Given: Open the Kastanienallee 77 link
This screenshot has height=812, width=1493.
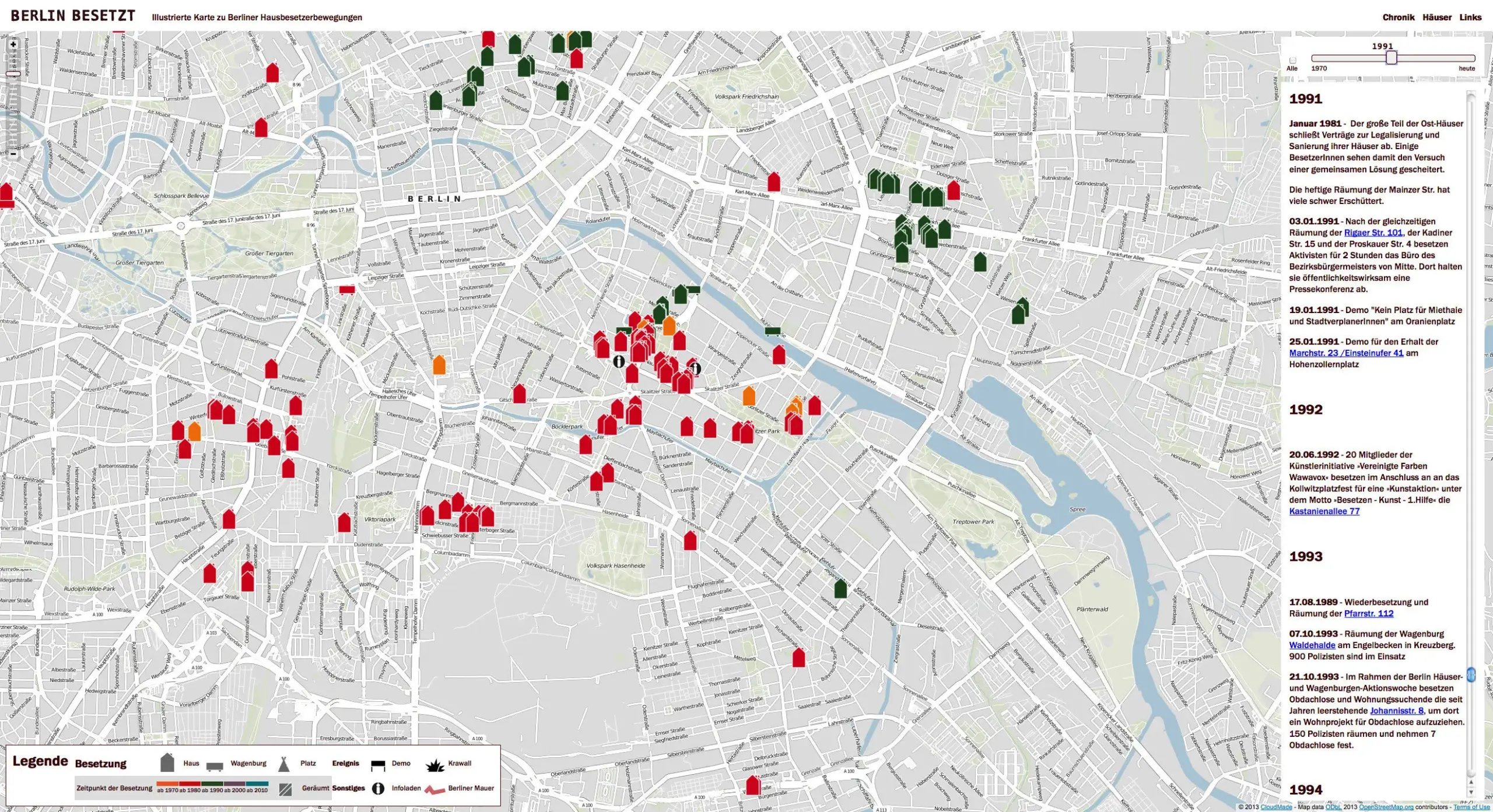Looking at the screenshot, I should pyautogui.click(x=1324, y=511).
